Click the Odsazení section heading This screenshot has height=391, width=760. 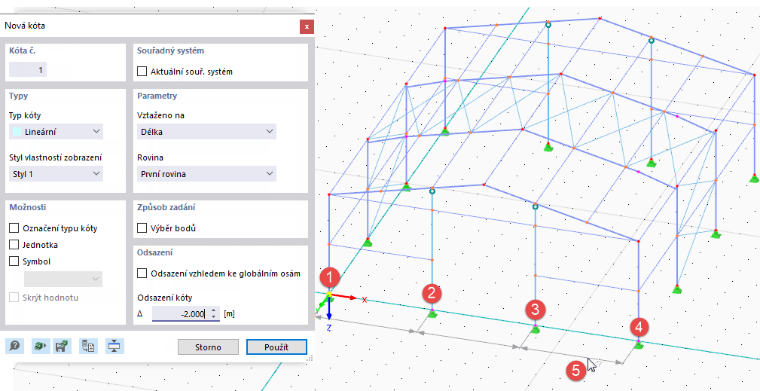(x=155, y=252)
